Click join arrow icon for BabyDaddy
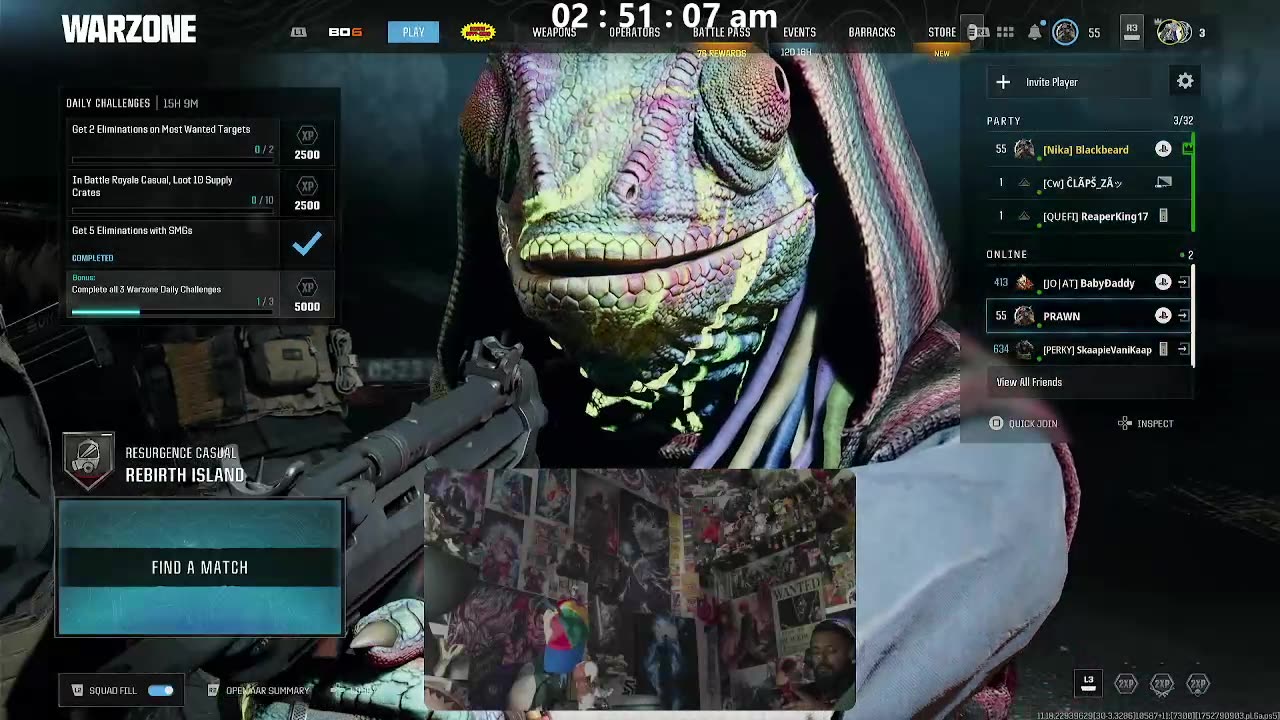The width and height of the screenshot is (1280, 720). click(x=1183, y=283)
